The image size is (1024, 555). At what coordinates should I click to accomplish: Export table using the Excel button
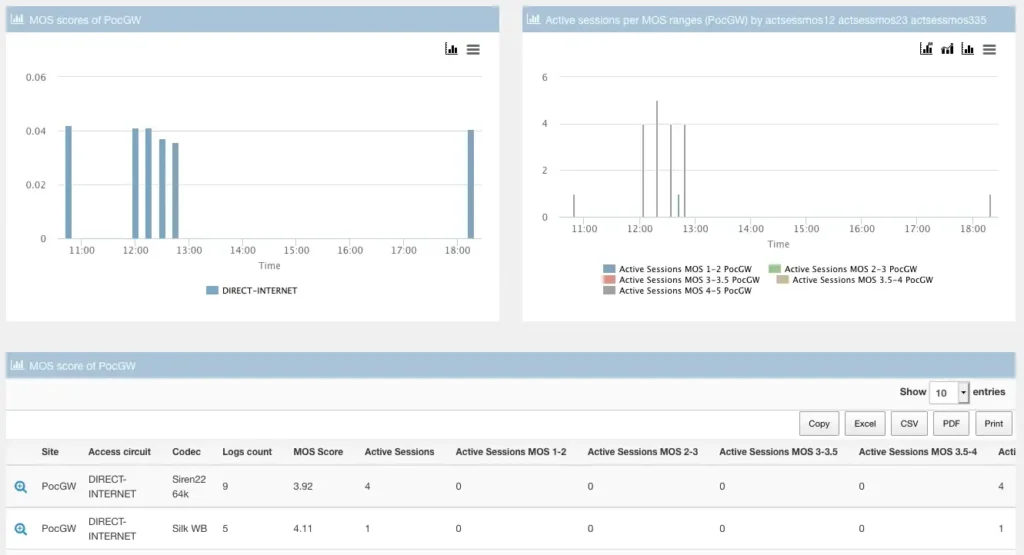pyautogui.click(x=865, y=424)
